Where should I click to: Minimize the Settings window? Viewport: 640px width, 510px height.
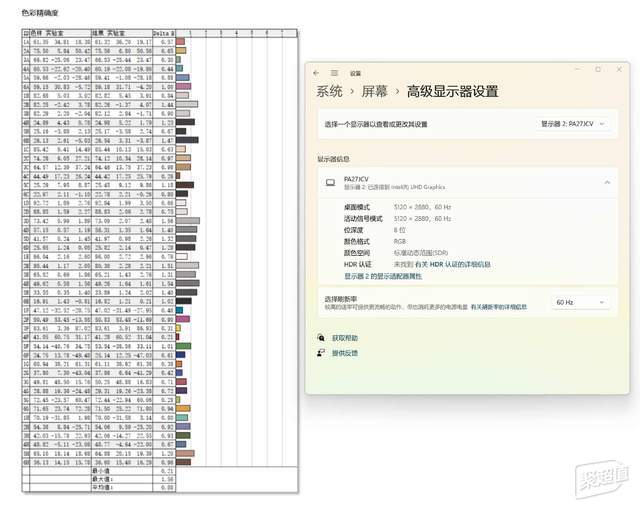pyautogui.click(x=578, y=69)
